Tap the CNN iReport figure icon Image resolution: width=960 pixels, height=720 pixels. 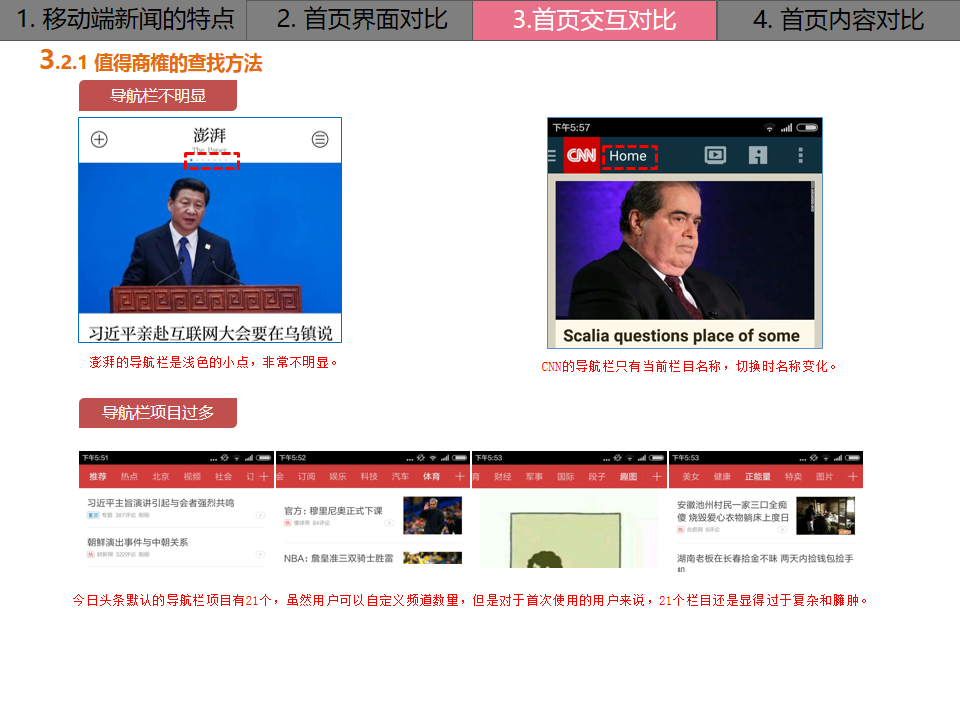click(757, 156)
